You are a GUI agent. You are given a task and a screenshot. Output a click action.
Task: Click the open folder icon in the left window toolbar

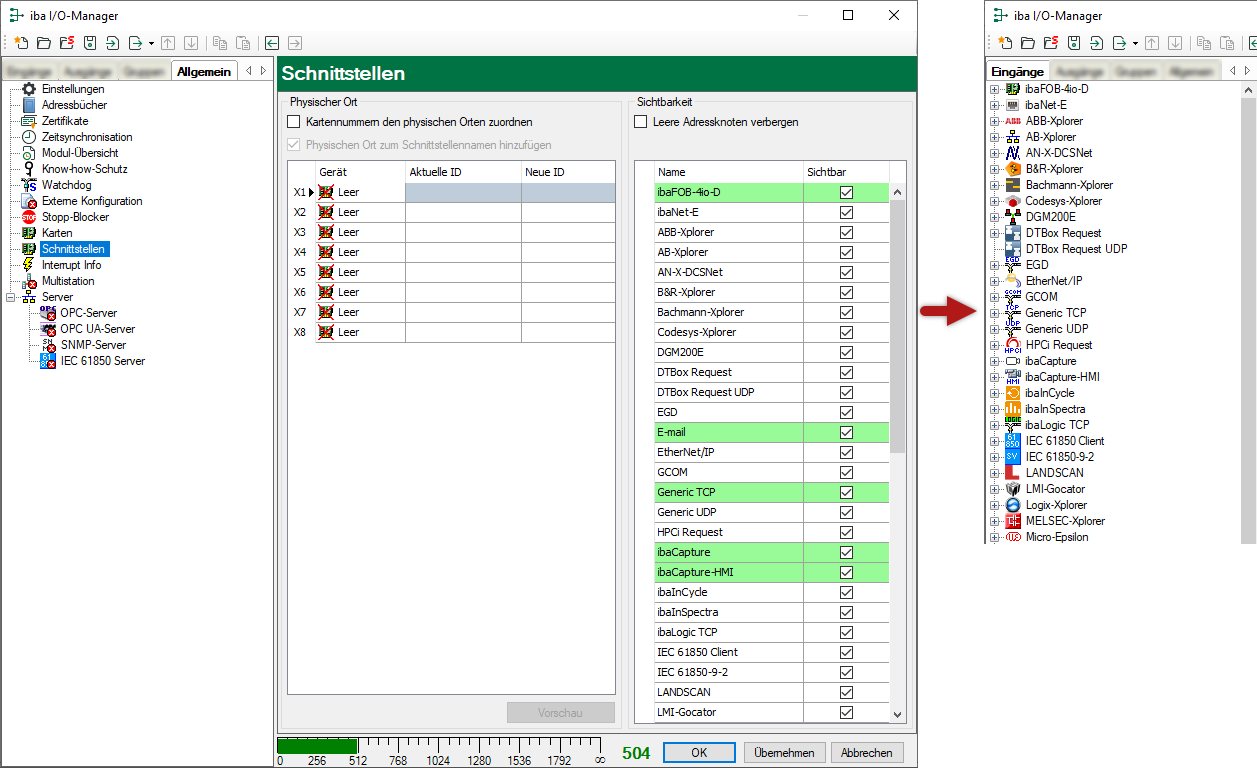44,43
